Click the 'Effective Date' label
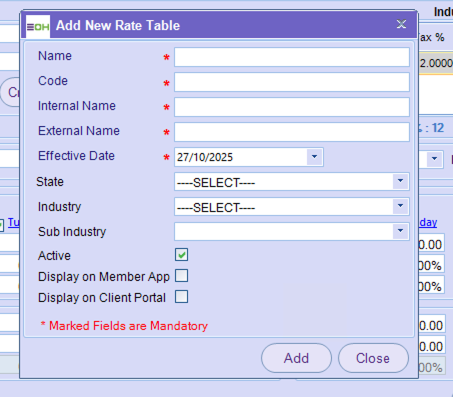Screen dimensions: 453x397 pos(76,156)
